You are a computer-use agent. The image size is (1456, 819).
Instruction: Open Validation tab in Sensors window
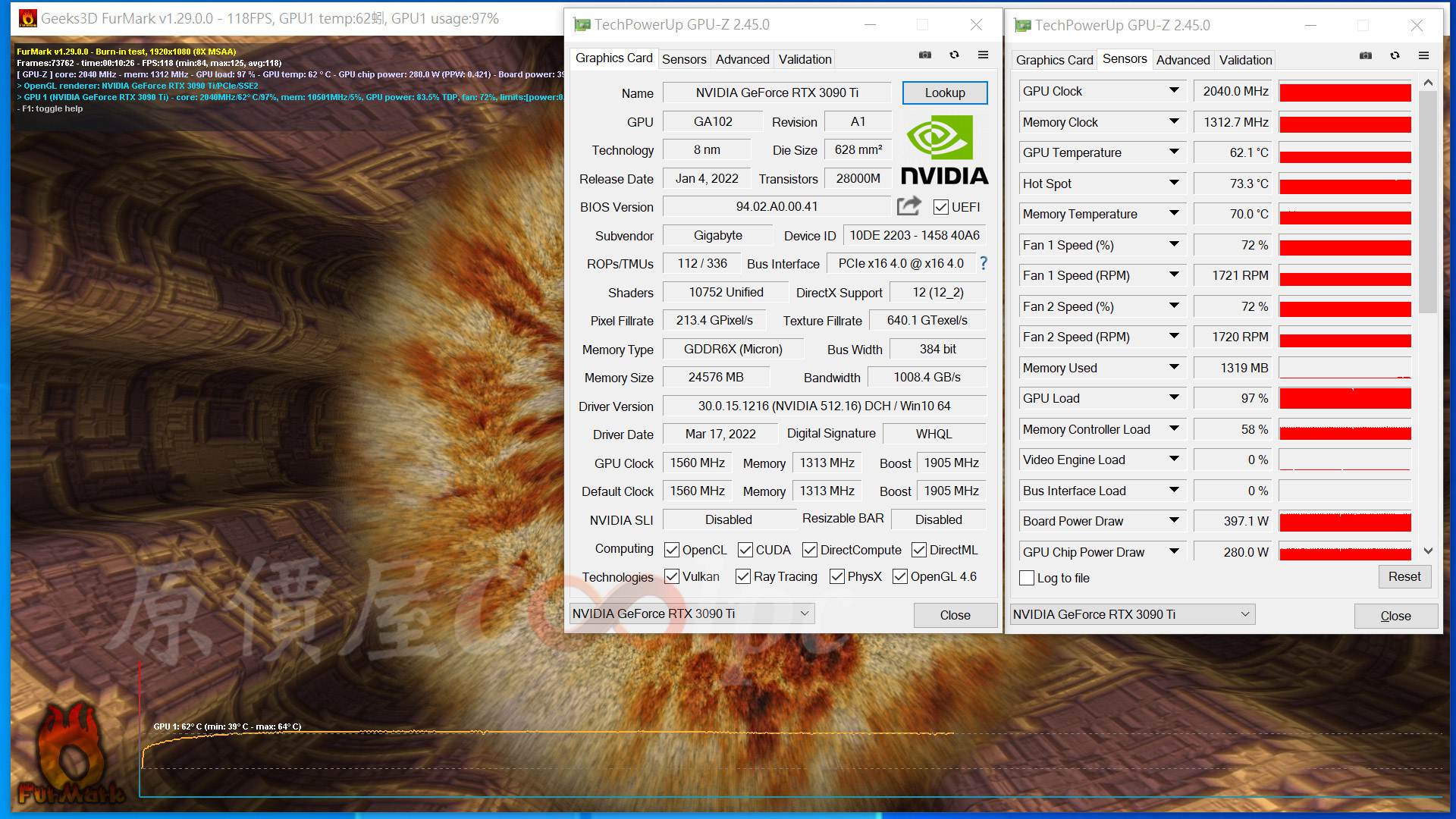tap(1245, 60)
